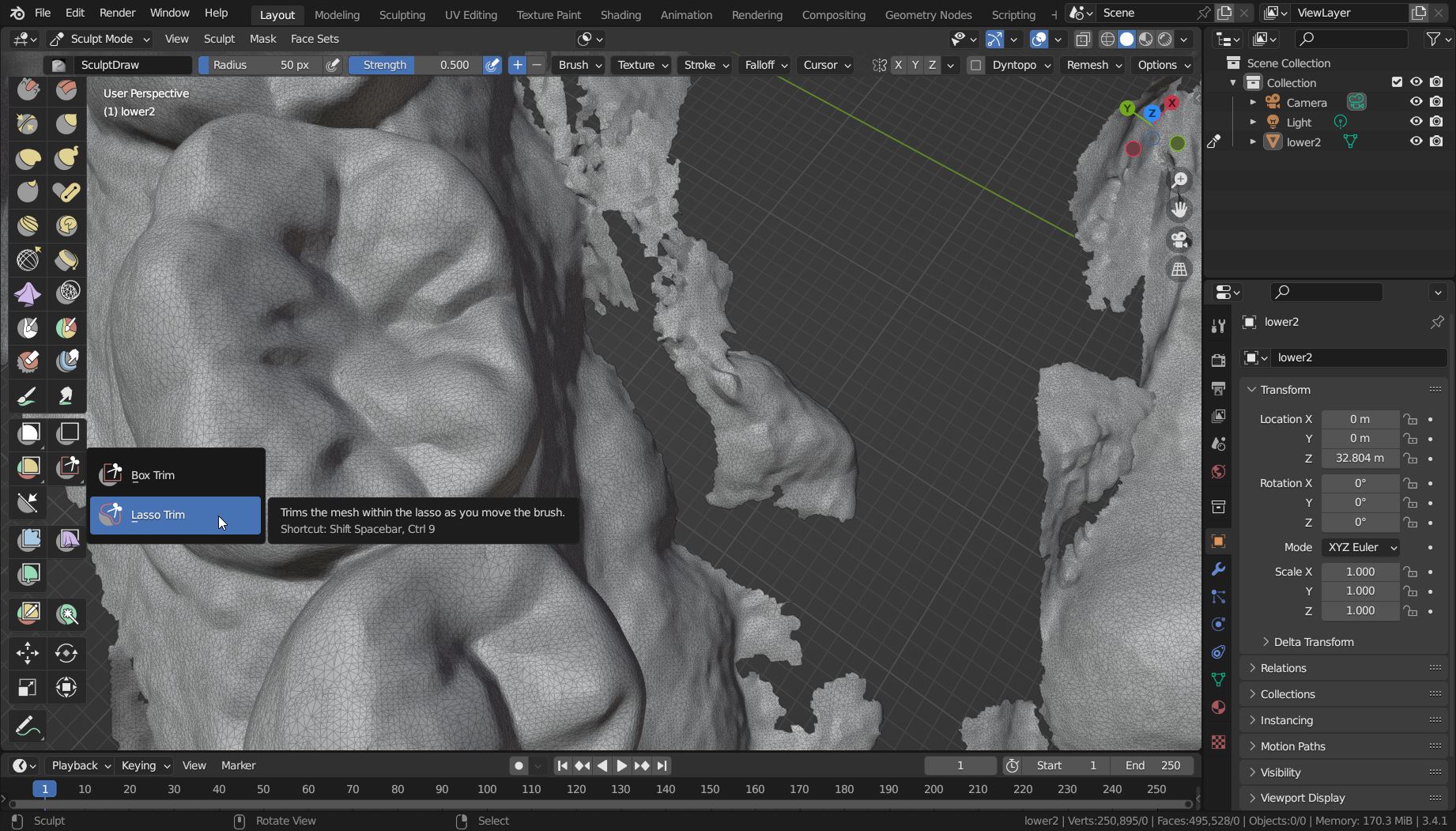Viewport: 1456px width, 831px height.
Task: Open the Mask menu
Action: [x=262, y=39]
